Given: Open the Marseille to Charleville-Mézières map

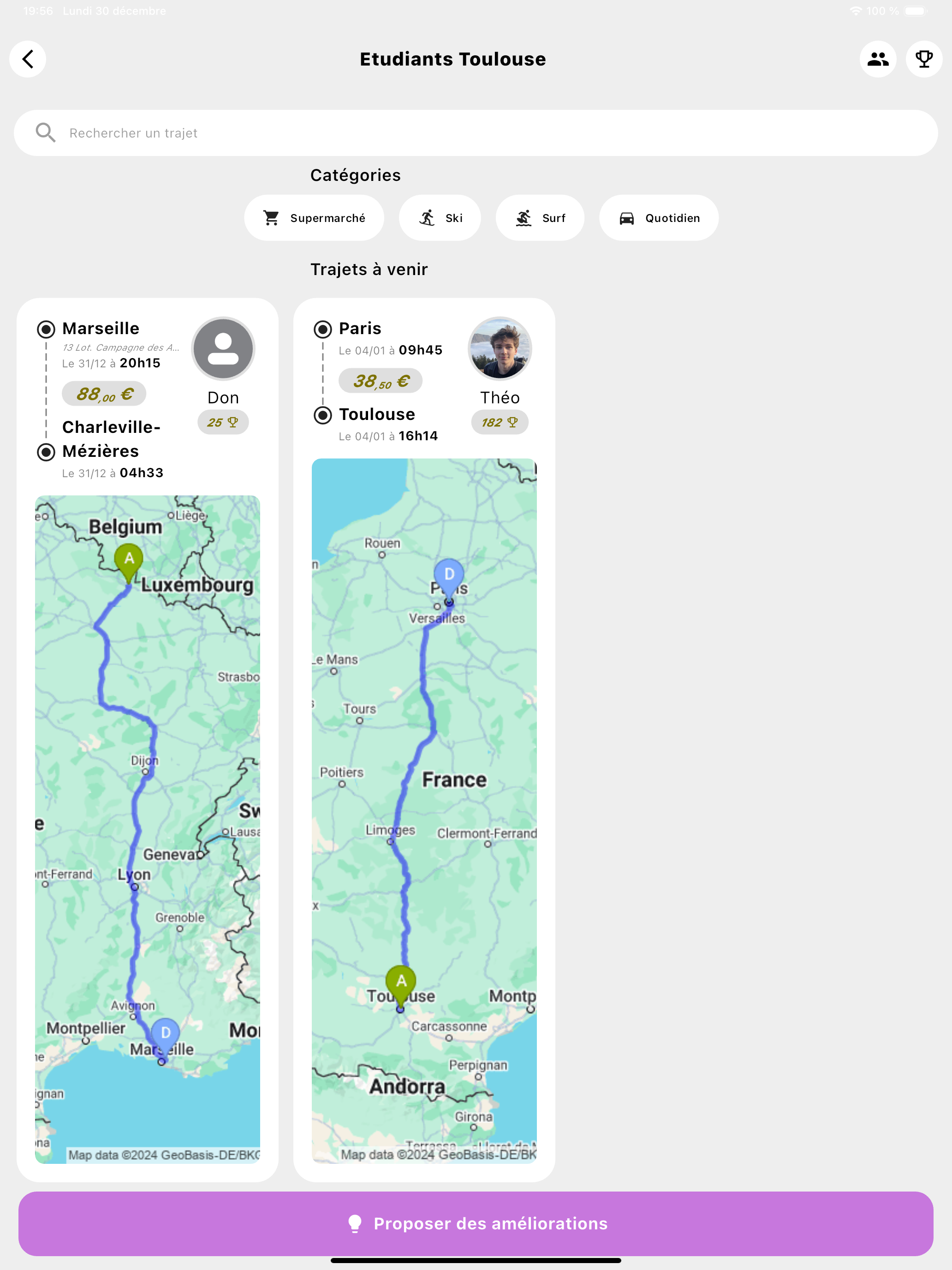Looking at the screenshot, I should pyautogui.click(x=148, y=829).
